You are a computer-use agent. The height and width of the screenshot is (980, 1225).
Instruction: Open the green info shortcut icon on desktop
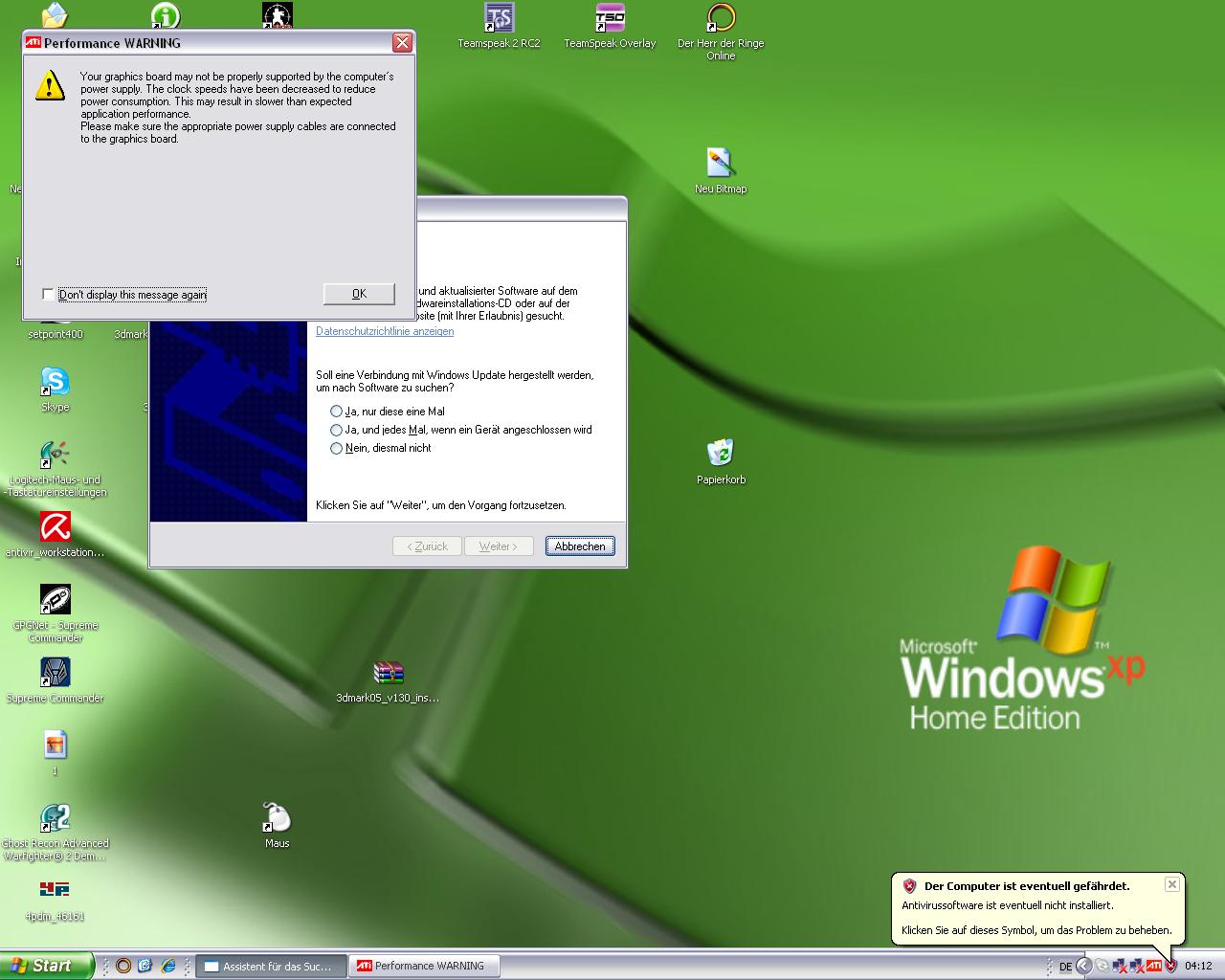tap(166, 14)
